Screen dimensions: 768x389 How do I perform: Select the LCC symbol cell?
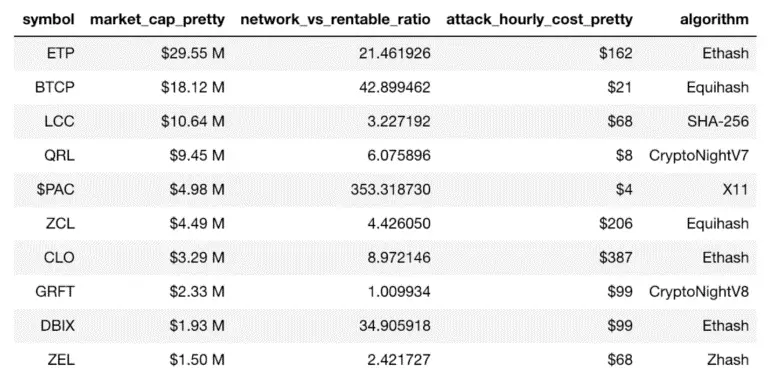coord(59,121)
